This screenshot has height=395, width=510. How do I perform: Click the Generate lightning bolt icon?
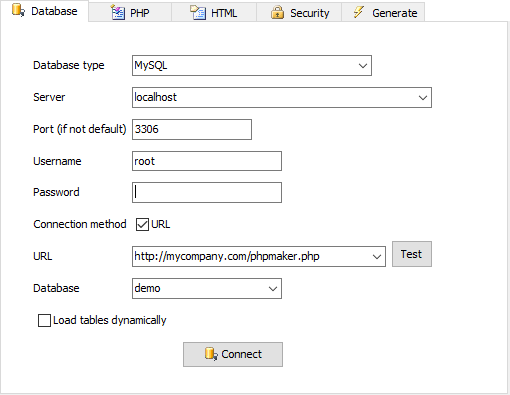click(358, 12)
